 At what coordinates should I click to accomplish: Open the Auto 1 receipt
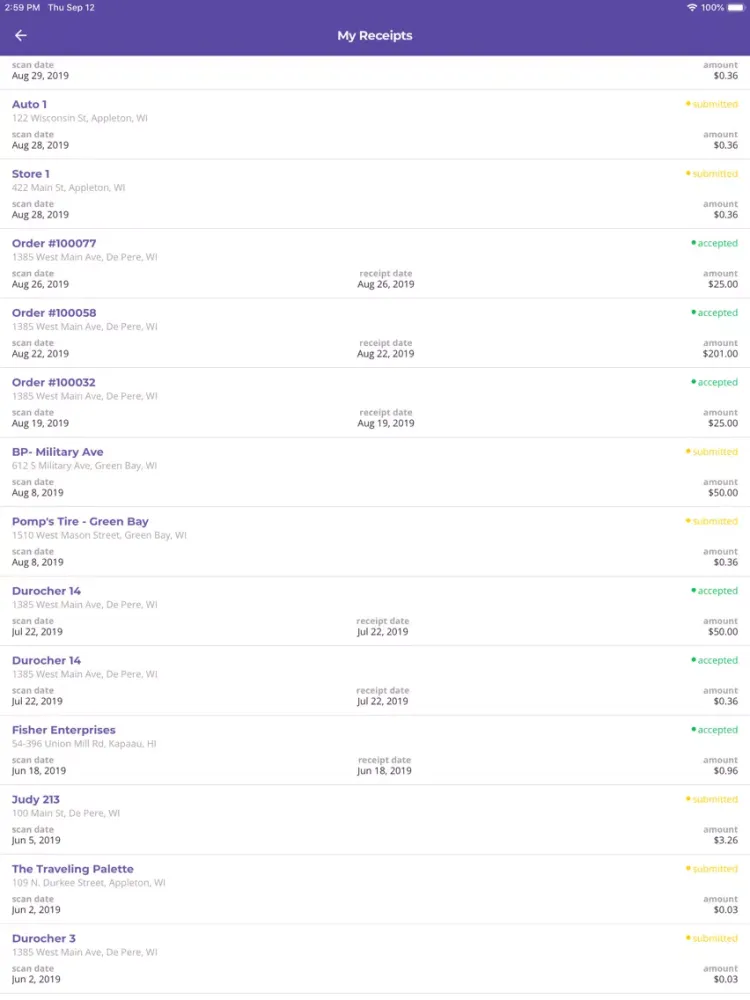[375, 124]
